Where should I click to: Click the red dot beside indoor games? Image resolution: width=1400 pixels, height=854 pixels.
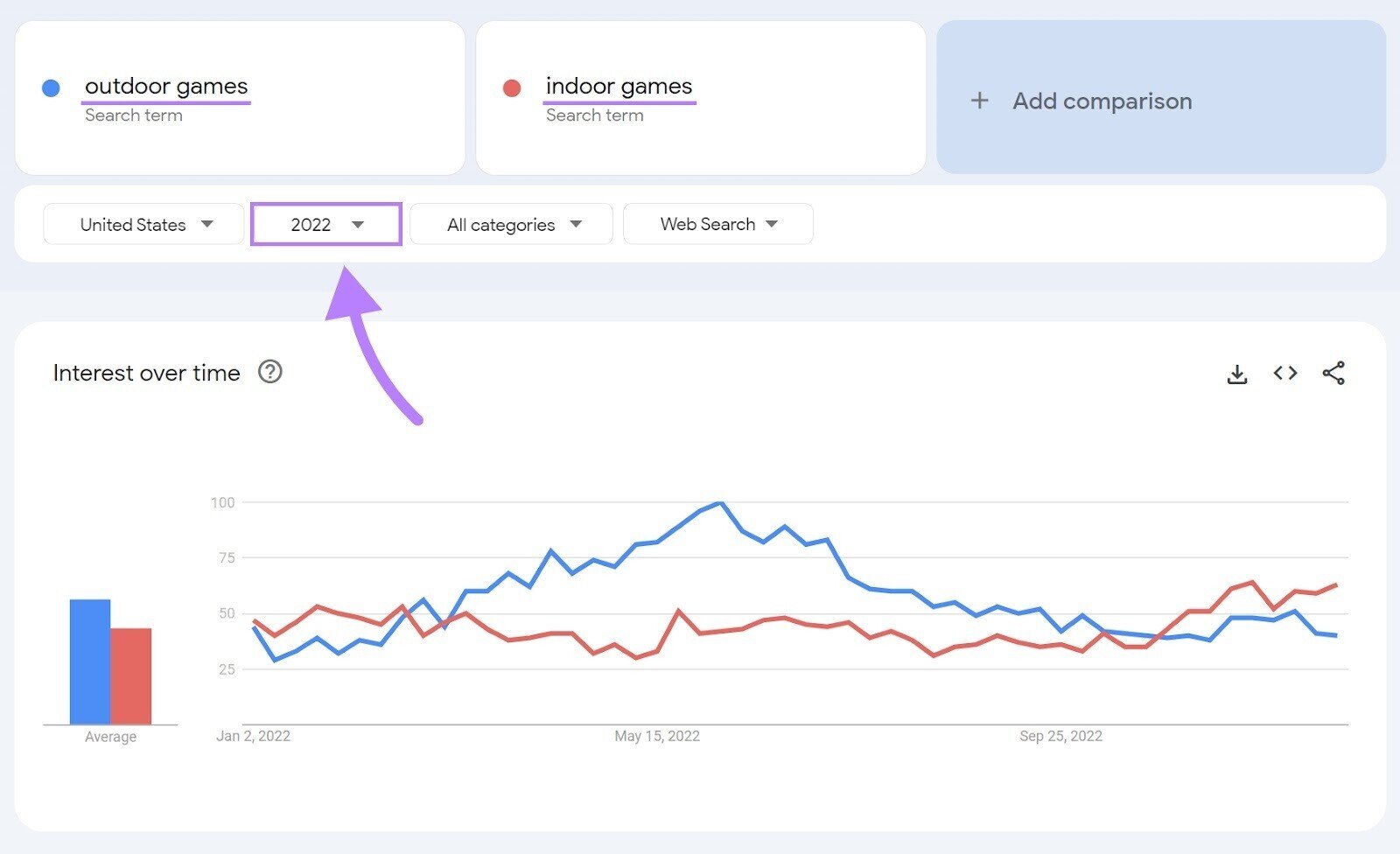click(x=513, y=87)
